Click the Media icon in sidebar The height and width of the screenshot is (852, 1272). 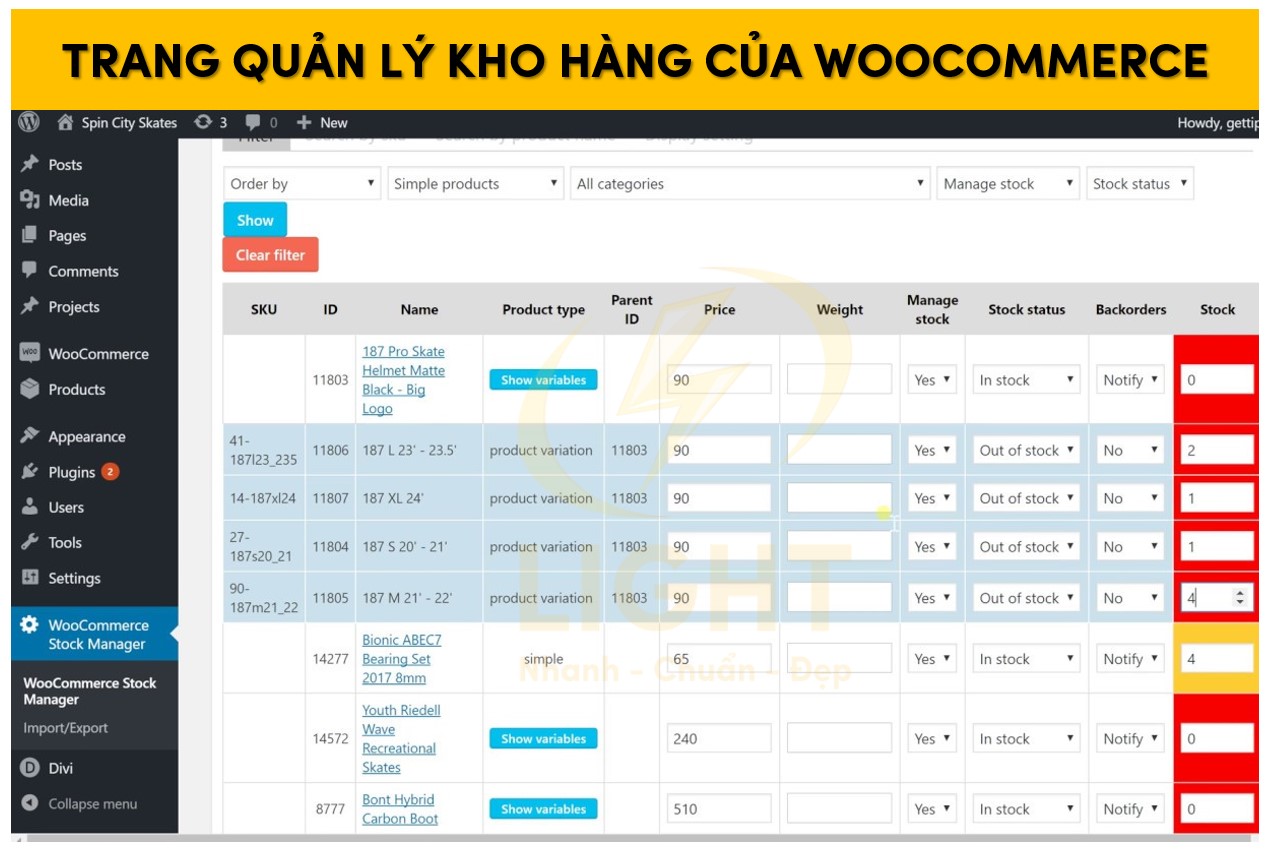coord(30,200)
